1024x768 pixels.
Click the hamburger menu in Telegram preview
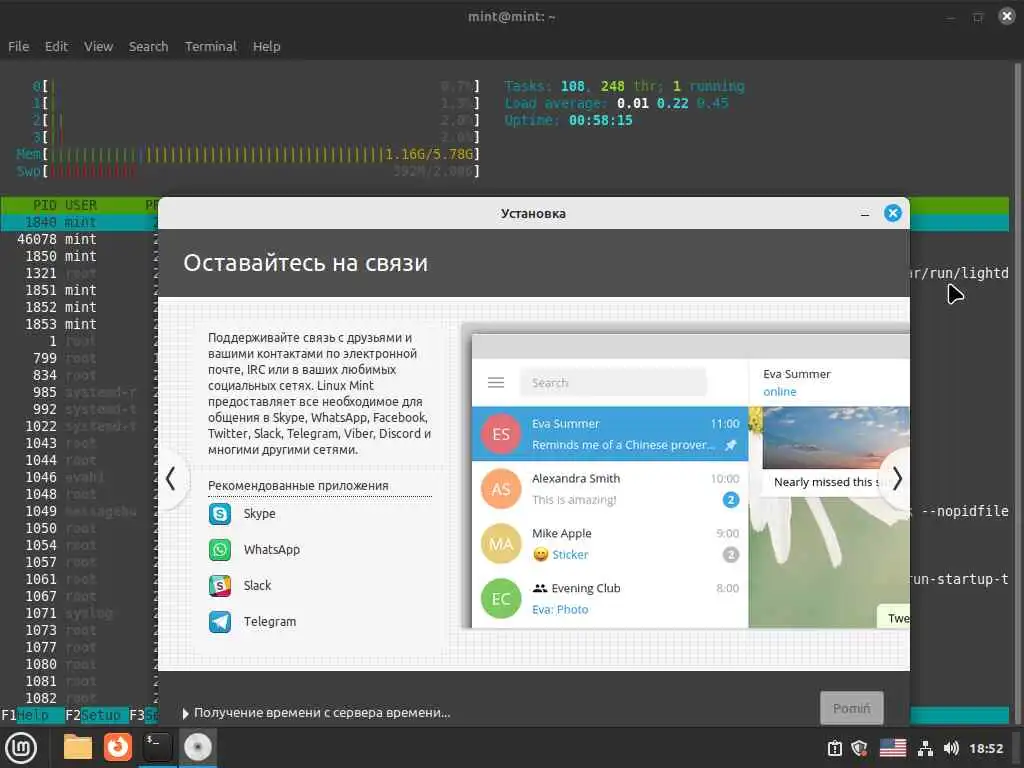point(496,383)
